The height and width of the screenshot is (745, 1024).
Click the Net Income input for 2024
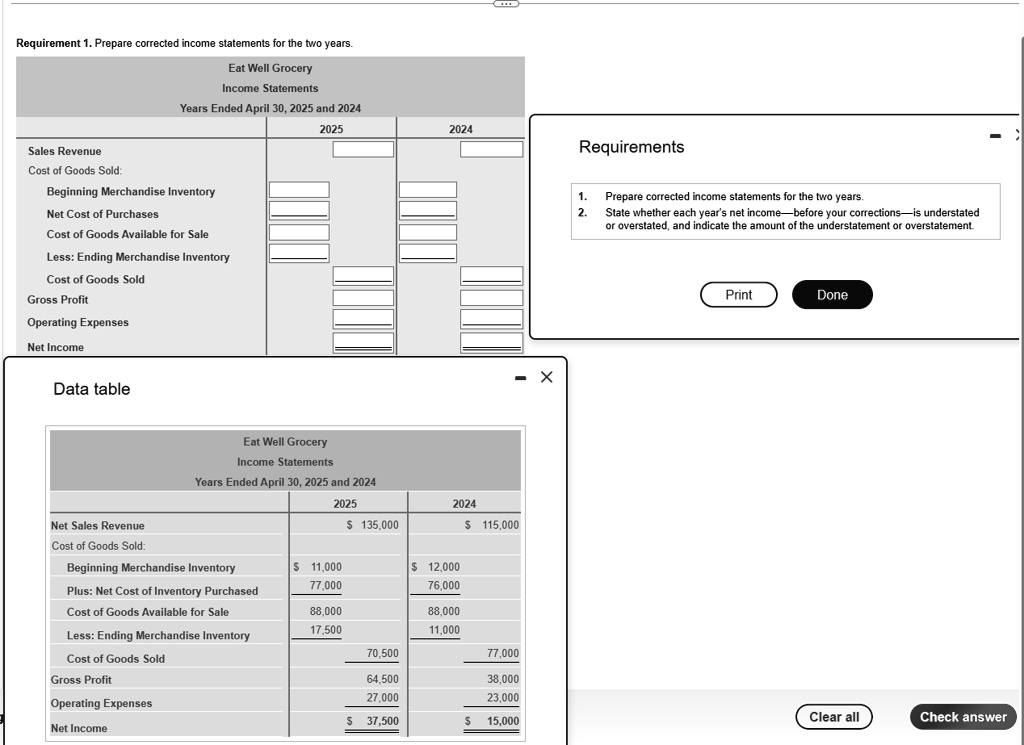pos(491,343)
